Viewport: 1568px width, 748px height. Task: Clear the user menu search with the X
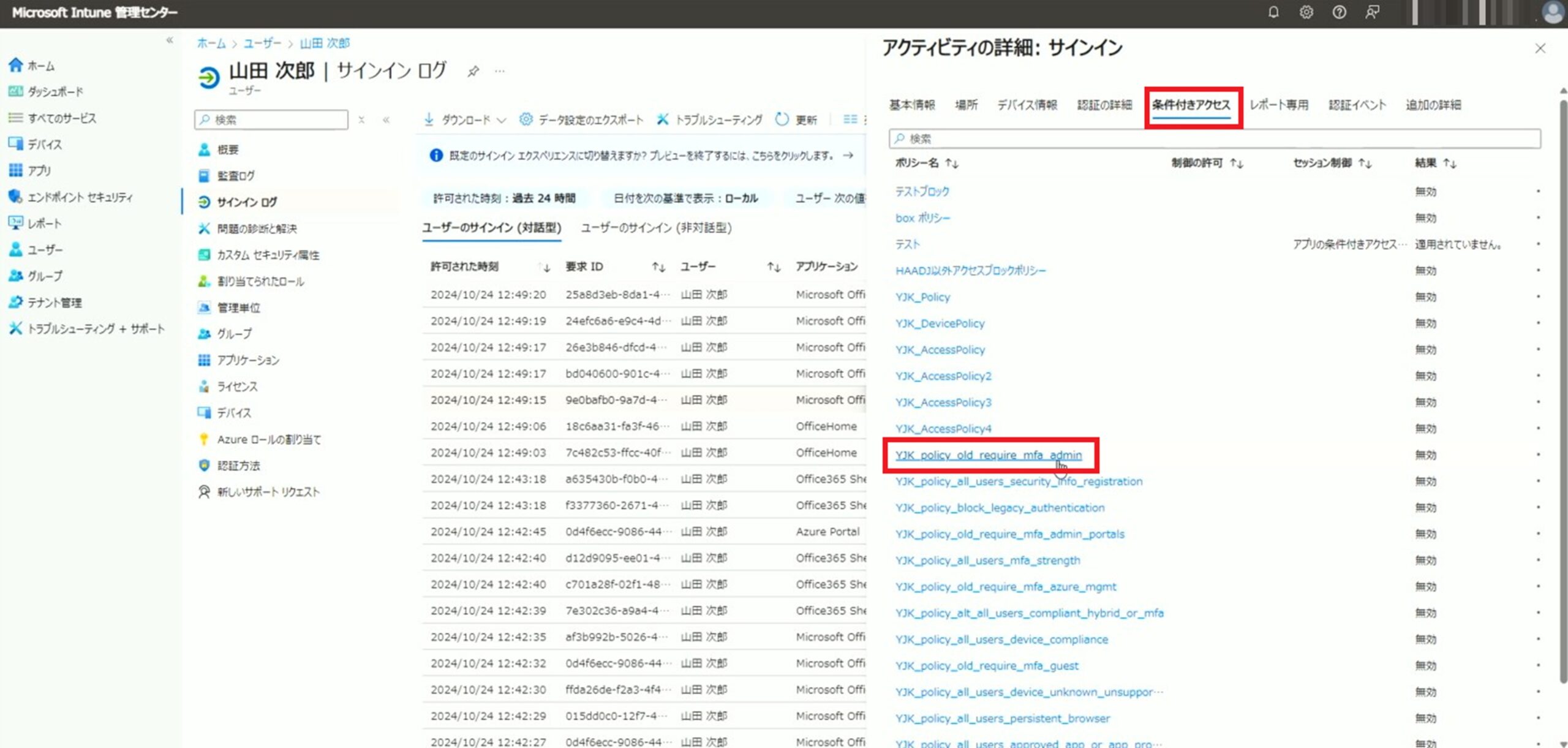click(361, 120)
